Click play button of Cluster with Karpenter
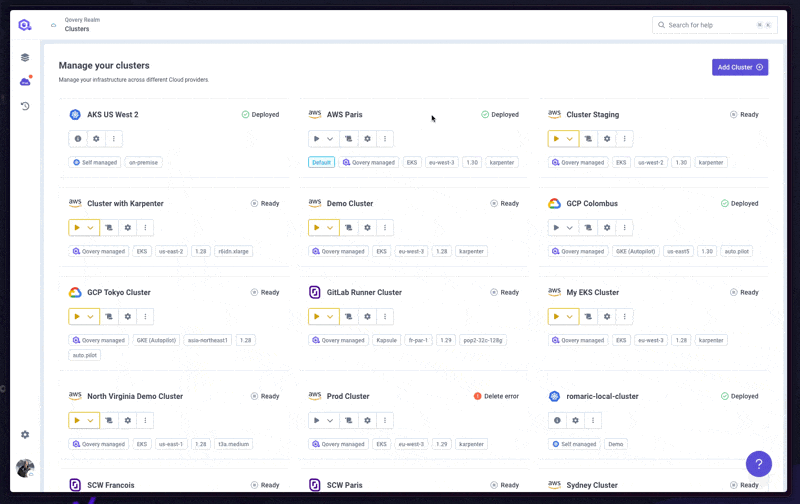Image resolution: width=800 pixels, height=504 pixels. point(77,228)
